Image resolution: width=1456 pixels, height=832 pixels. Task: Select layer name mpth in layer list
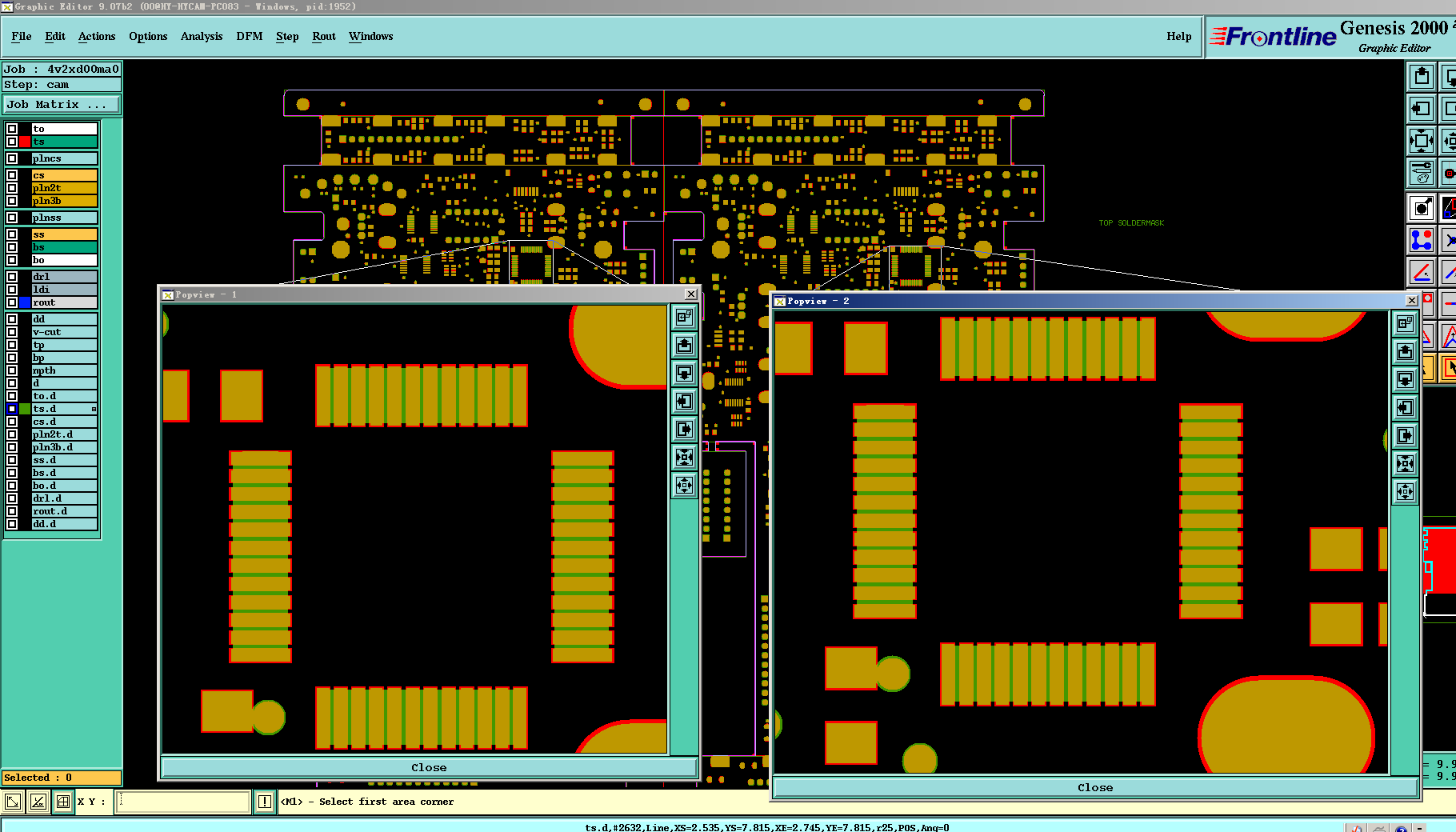click(x=64, y=370)
